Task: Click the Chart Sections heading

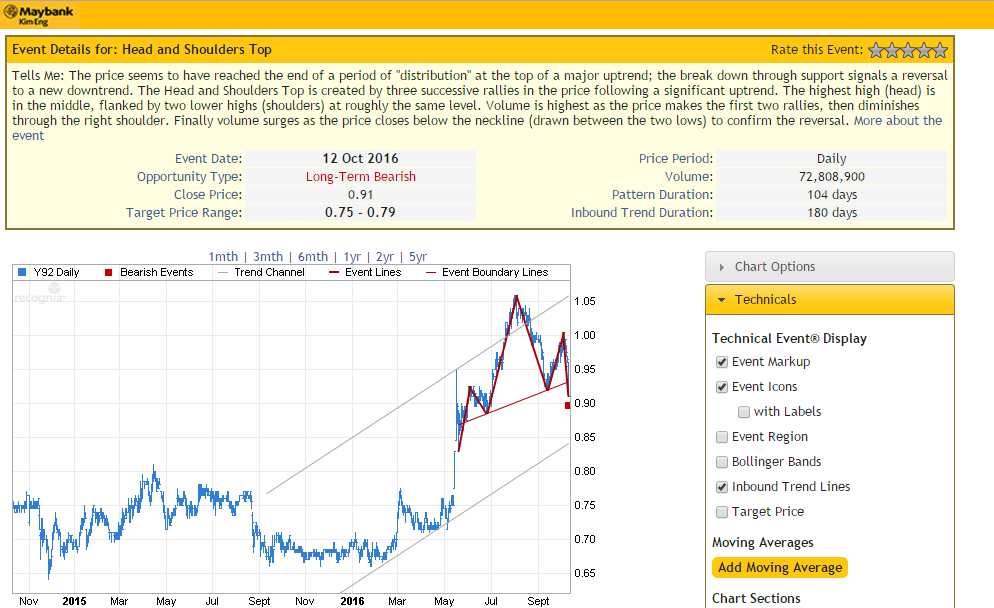Action: [756, 598]
